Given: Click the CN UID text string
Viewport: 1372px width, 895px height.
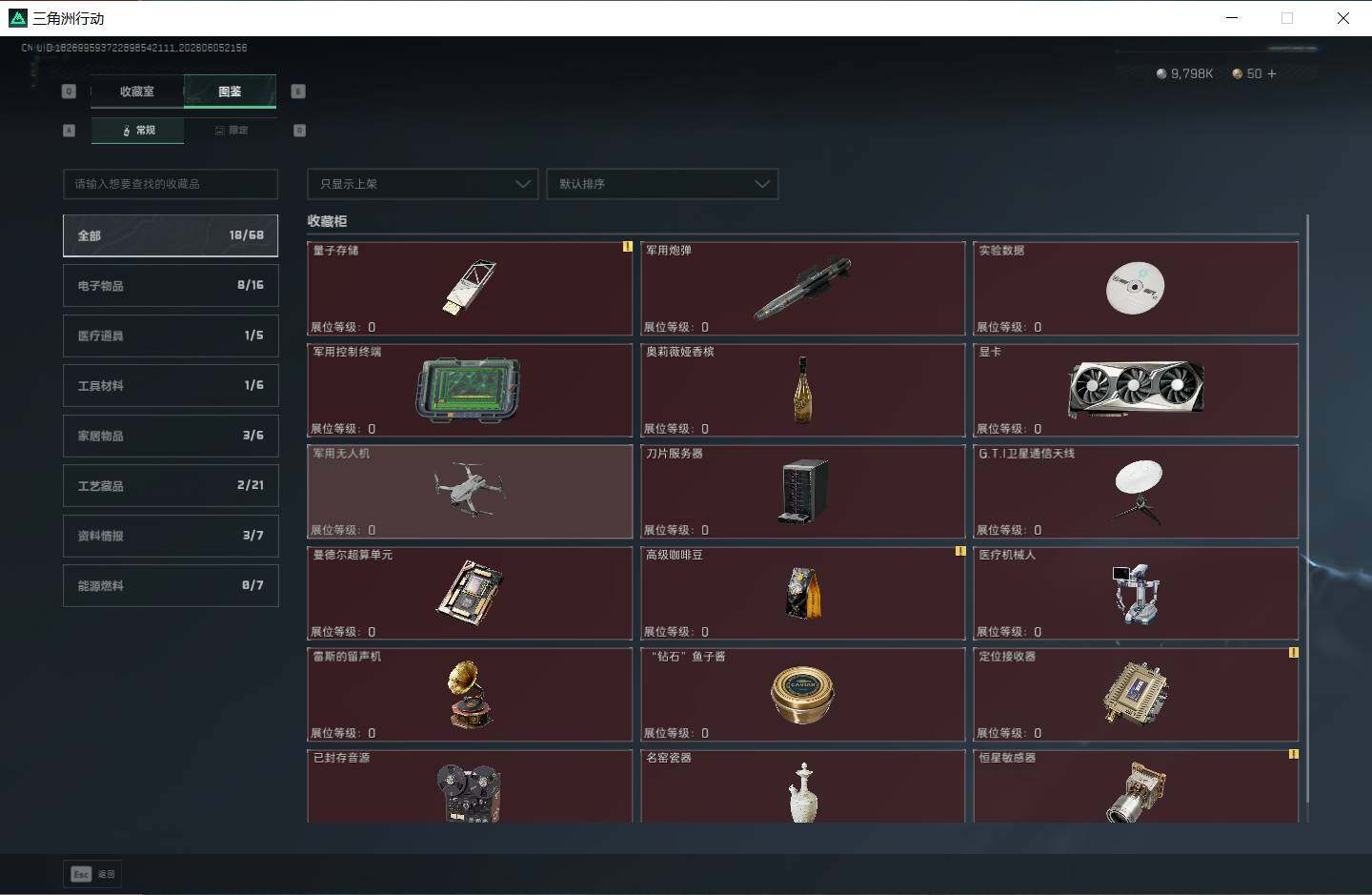Looking at the screenshot, I should pyautogui.click(x=134, y=47).
